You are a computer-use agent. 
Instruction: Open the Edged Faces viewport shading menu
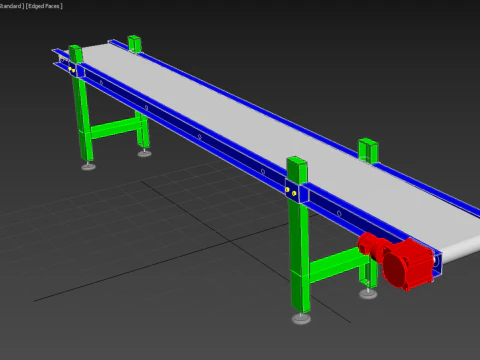pyautogui.click(x=44, y=6)
